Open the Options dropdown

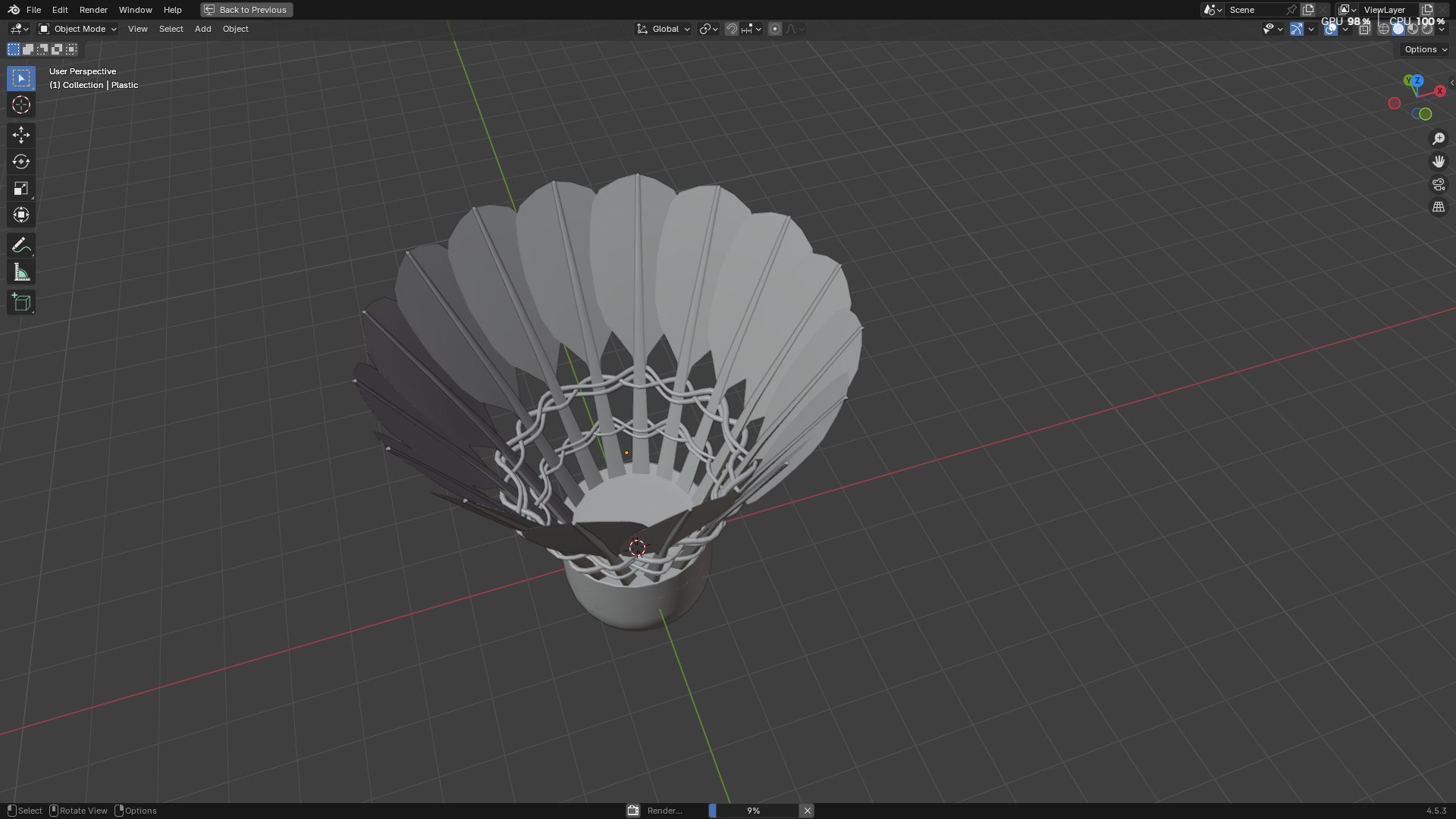tap(1425, 49)
